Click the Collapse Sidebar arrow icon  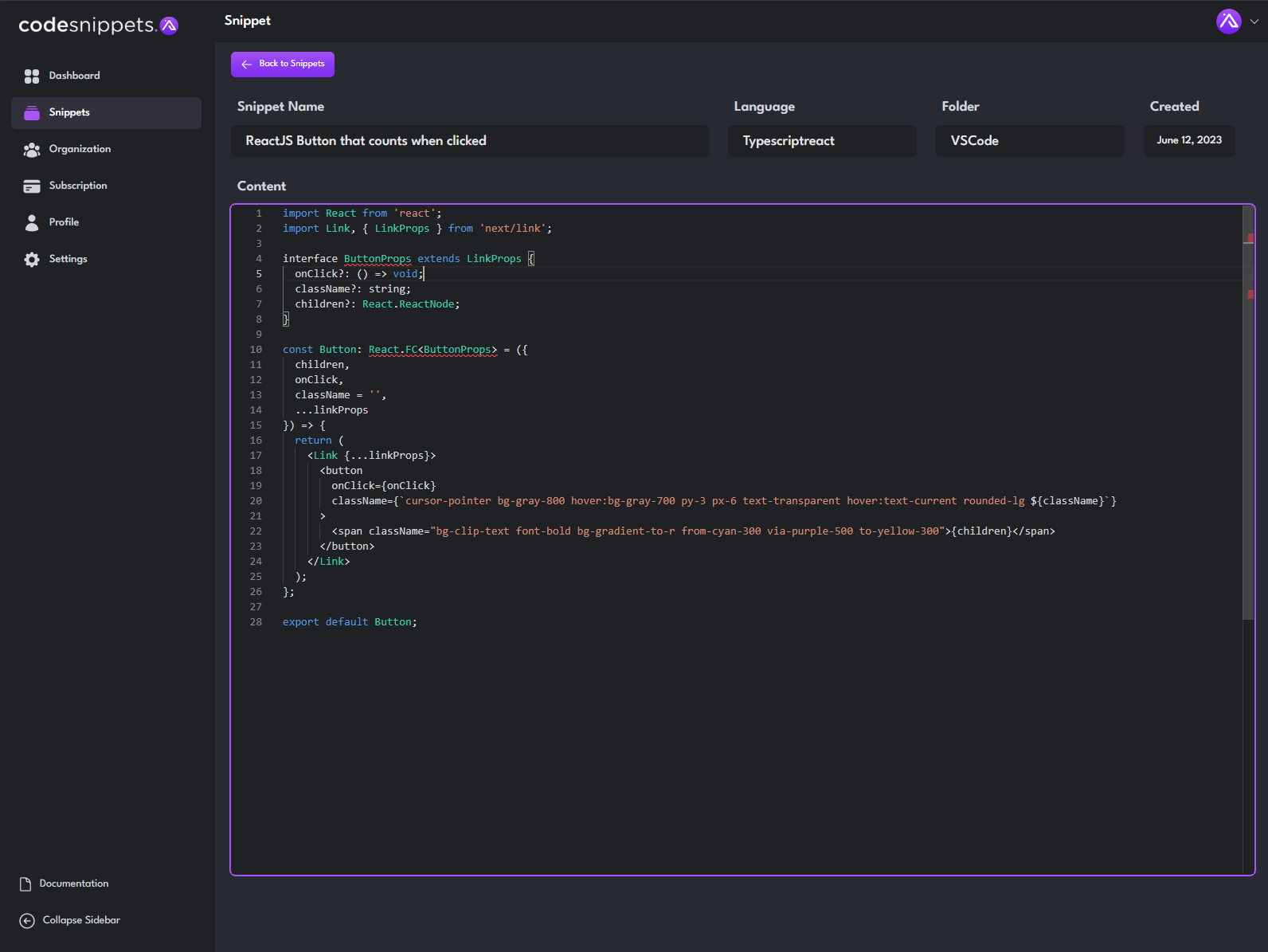click(x=27, y=920)
